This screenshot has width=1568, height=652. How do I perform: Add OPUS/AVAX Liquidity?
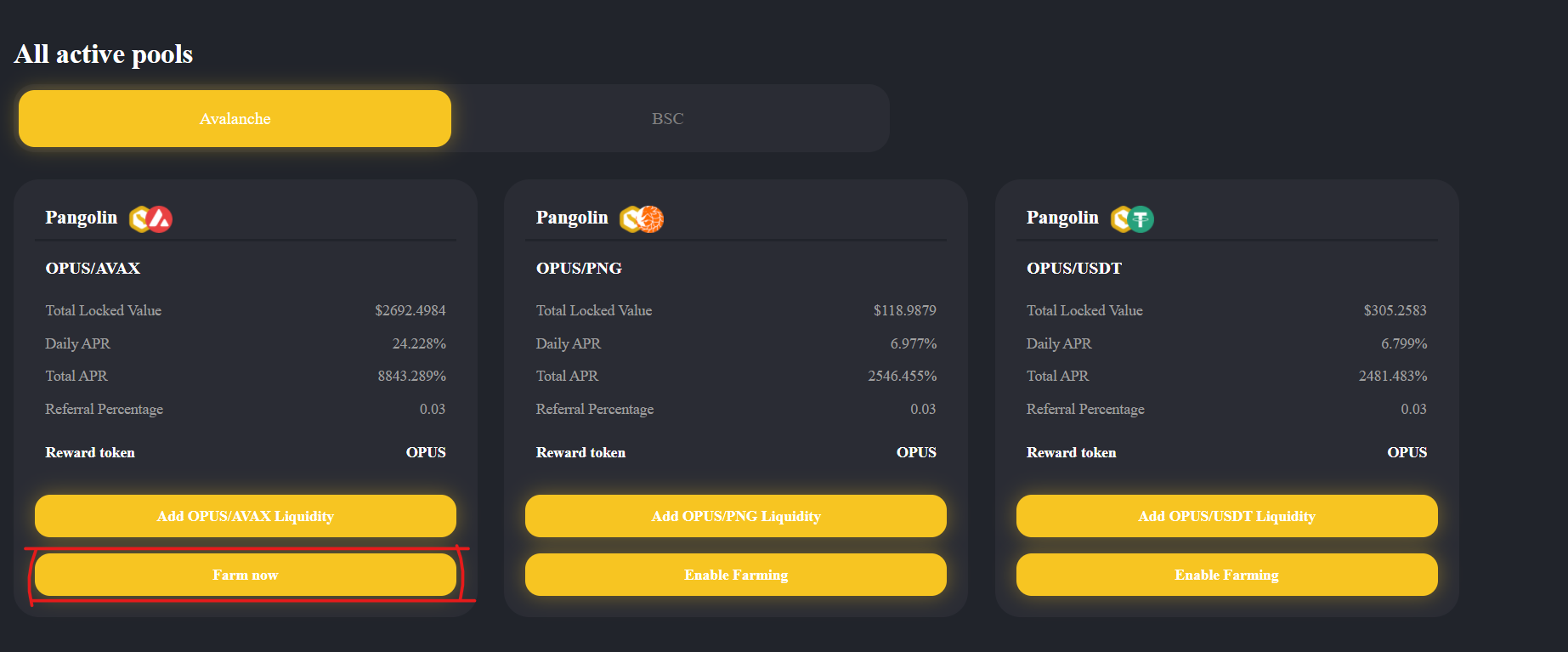coord(246,516)
